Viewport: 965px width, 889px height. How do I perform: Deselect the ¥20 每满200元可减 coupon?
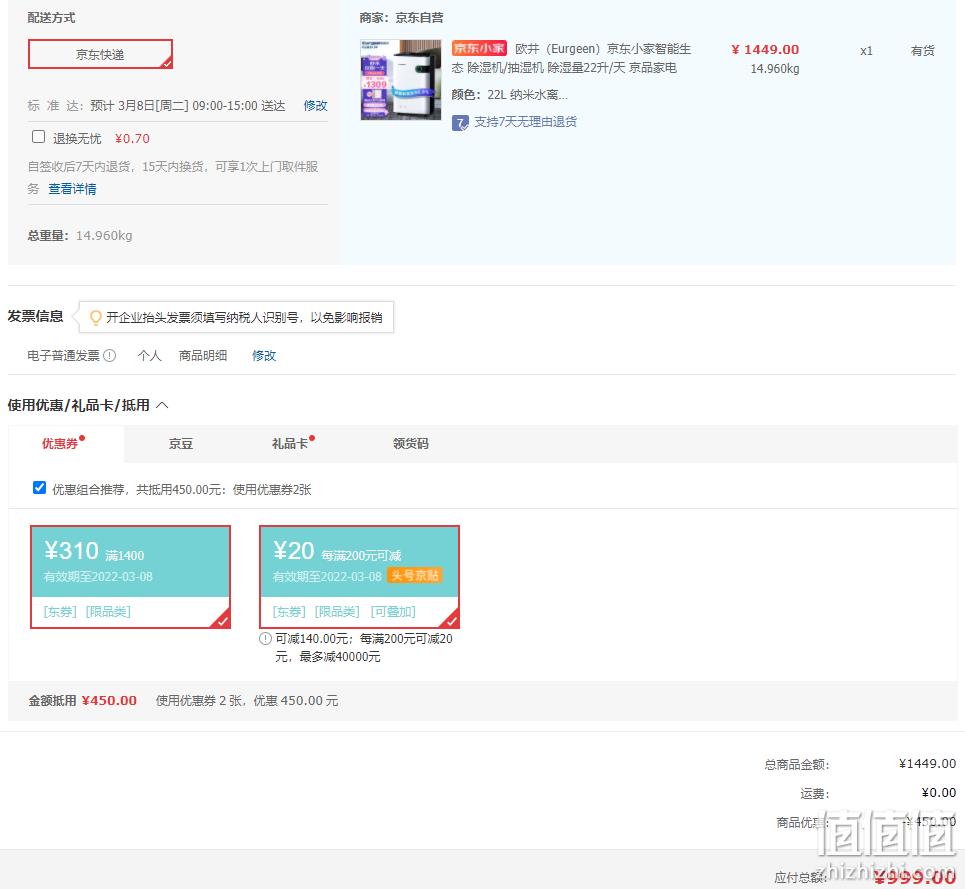(359, 576)
